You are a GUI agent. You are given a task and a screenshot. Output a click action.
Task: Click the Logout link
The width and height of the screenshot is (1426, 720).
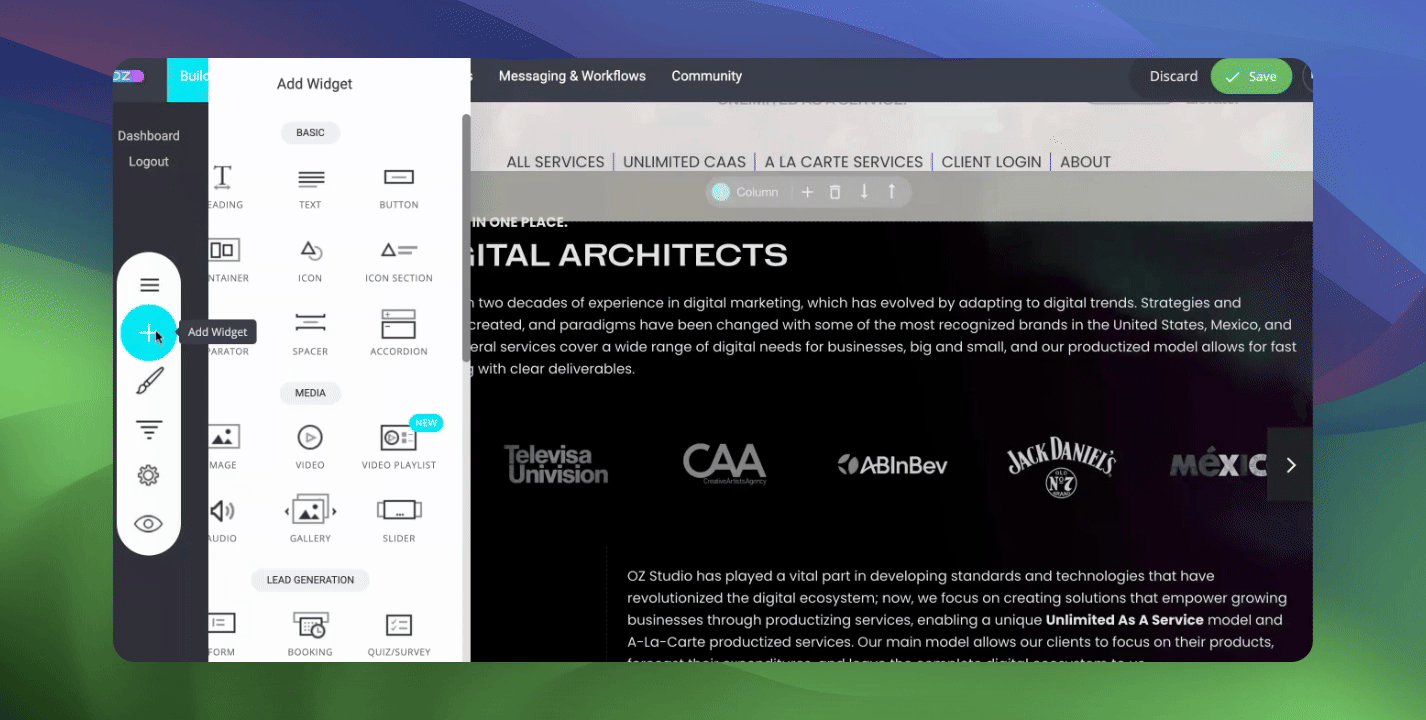(149, 162)
